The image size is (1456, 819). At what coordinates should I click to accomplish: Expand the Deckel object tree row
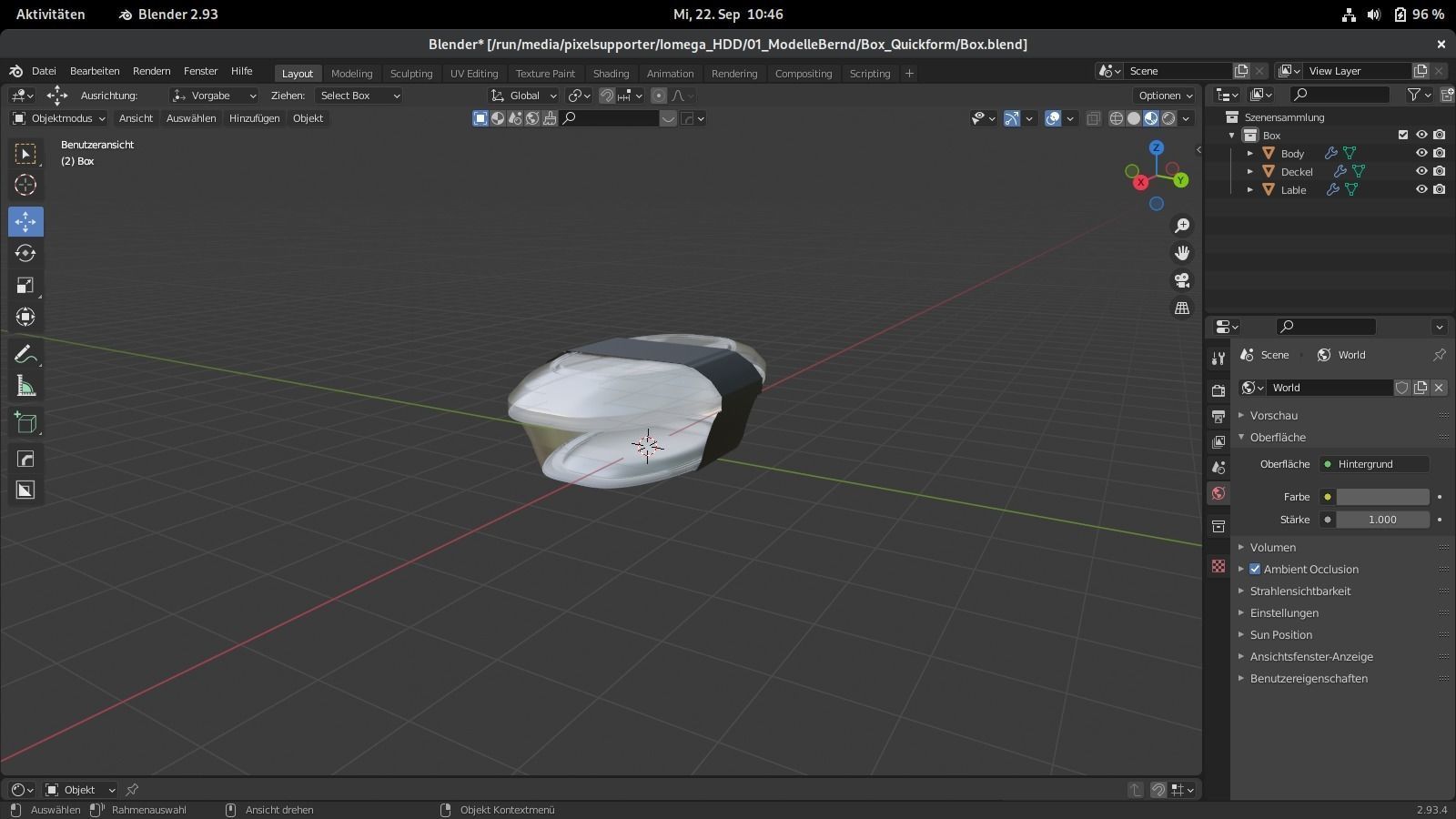(x=1250, y=171)
